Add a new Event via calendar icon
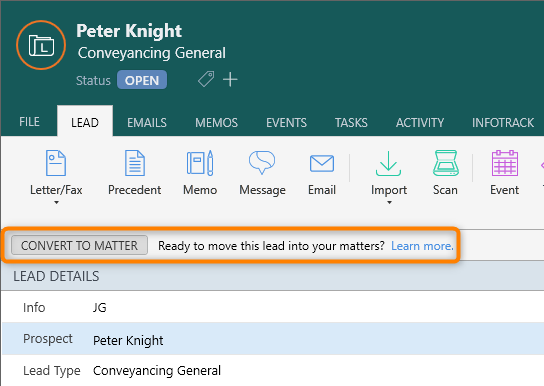Screen dimensions: 544x386 point(505,163)
